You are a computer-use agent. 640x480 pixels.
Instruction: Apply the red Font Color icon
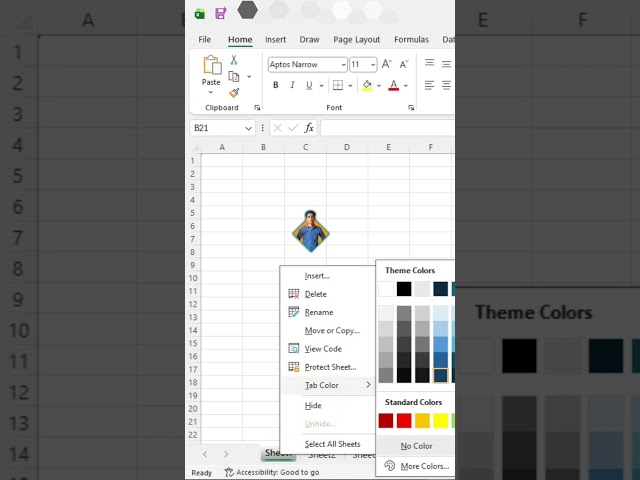click(x=393, y=85)
